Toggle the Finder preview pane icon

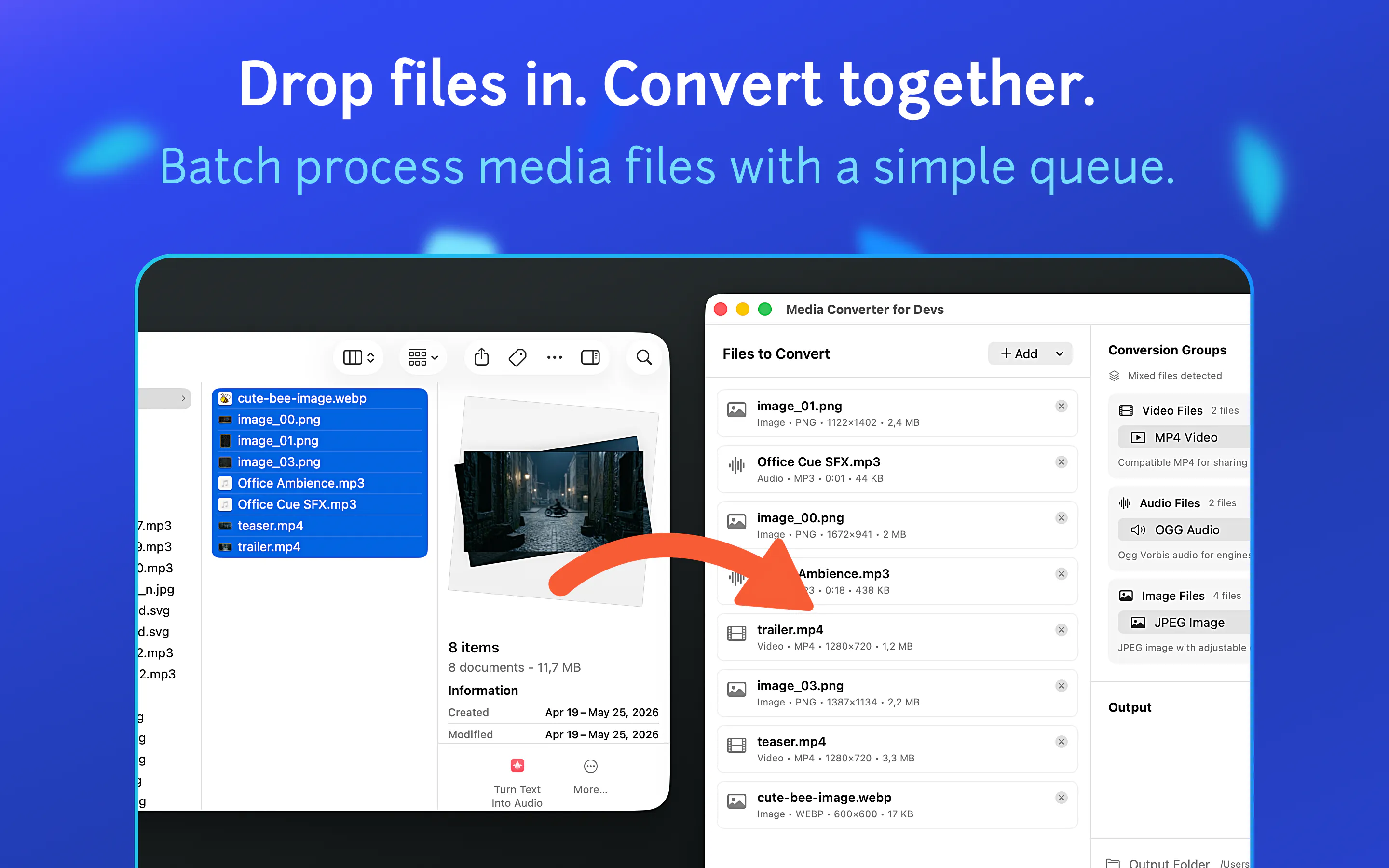[590, 357]
